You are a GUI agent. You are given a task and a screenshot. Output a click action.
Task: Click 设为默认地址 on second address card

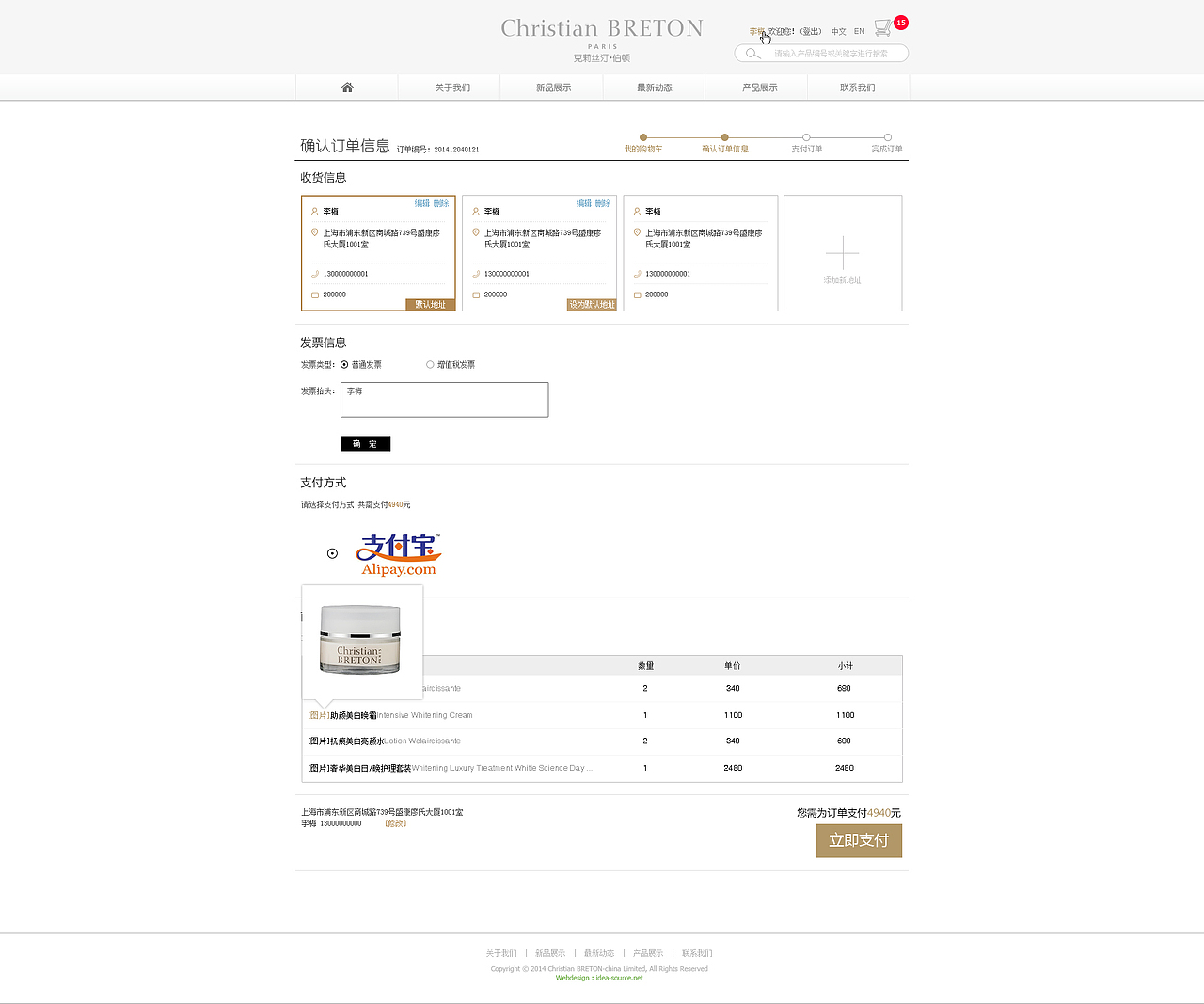point(592,305)
